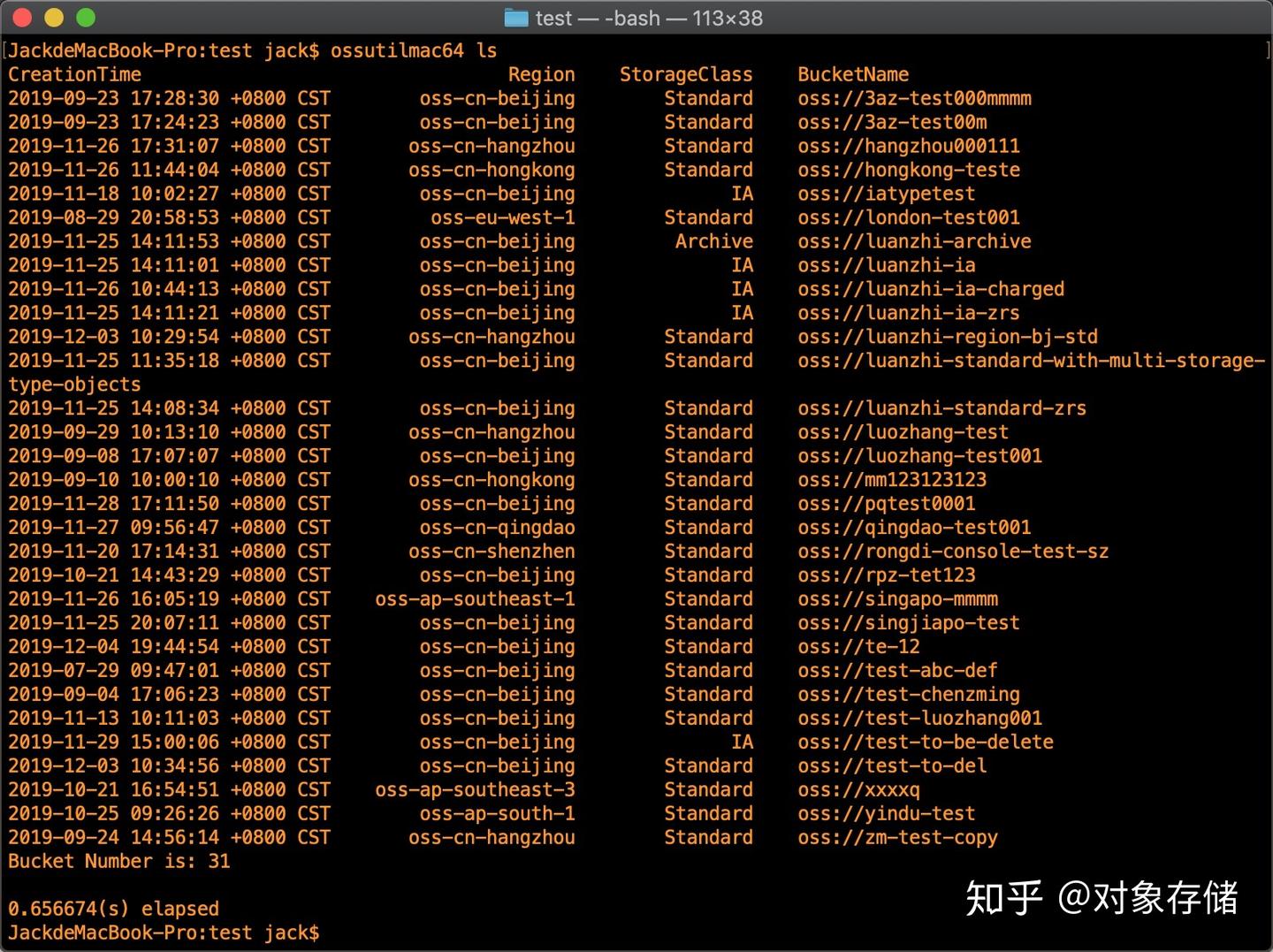The image size is (1273, 952).
Task: Click the green zoom window button
Action: pos(86,17)
